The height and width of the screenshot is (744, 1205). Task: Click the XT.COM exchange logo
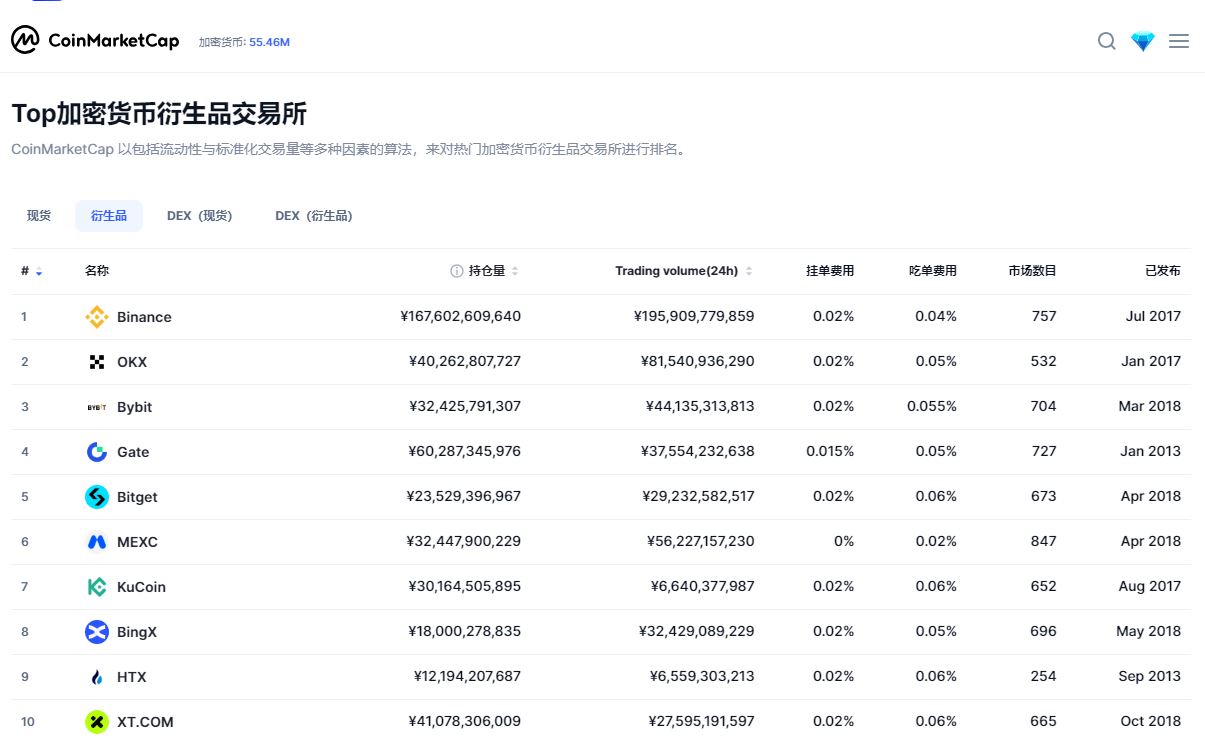[x=97, y=722]
